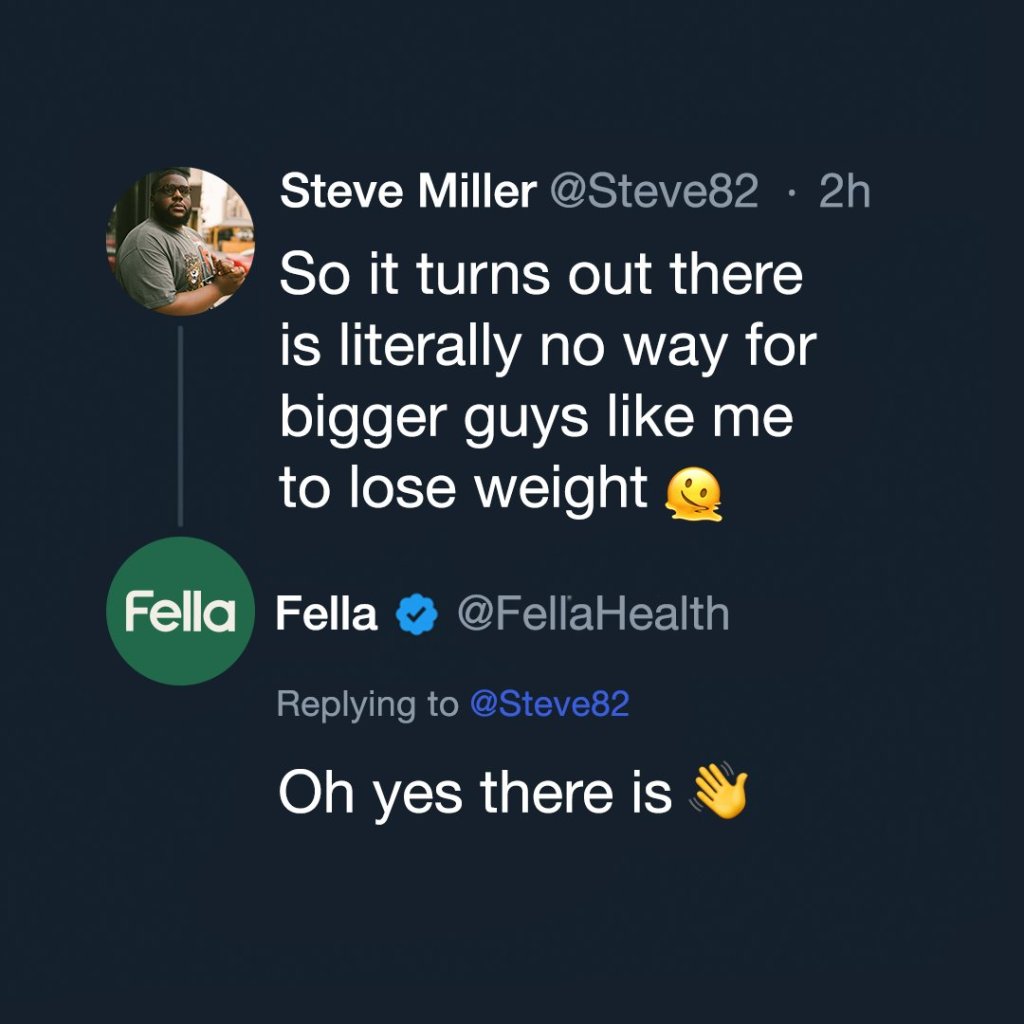Click the "So it turns out there" line
This screenshot has height=1024, width=1024.
pyautogui.click(x=541, y=273)
